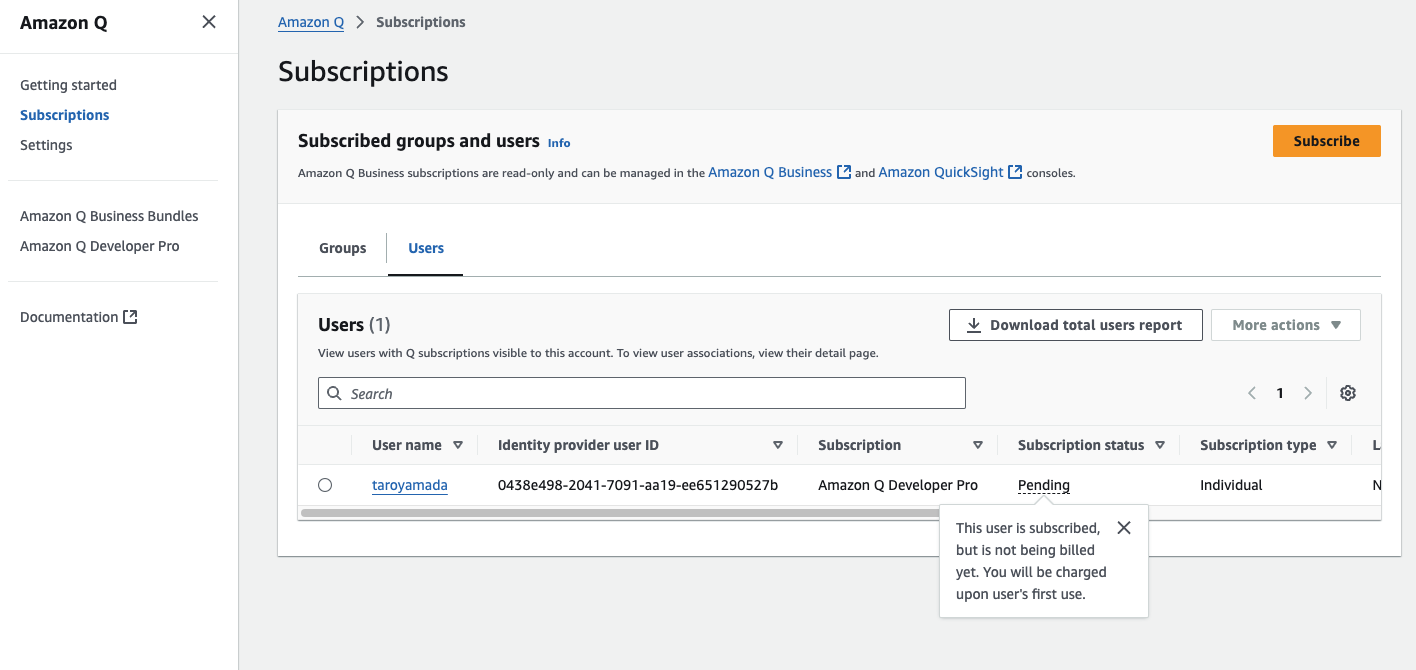Switch to the Groups tab
The width and height of the screenshot is (1416, 670).
pos(342,248)
